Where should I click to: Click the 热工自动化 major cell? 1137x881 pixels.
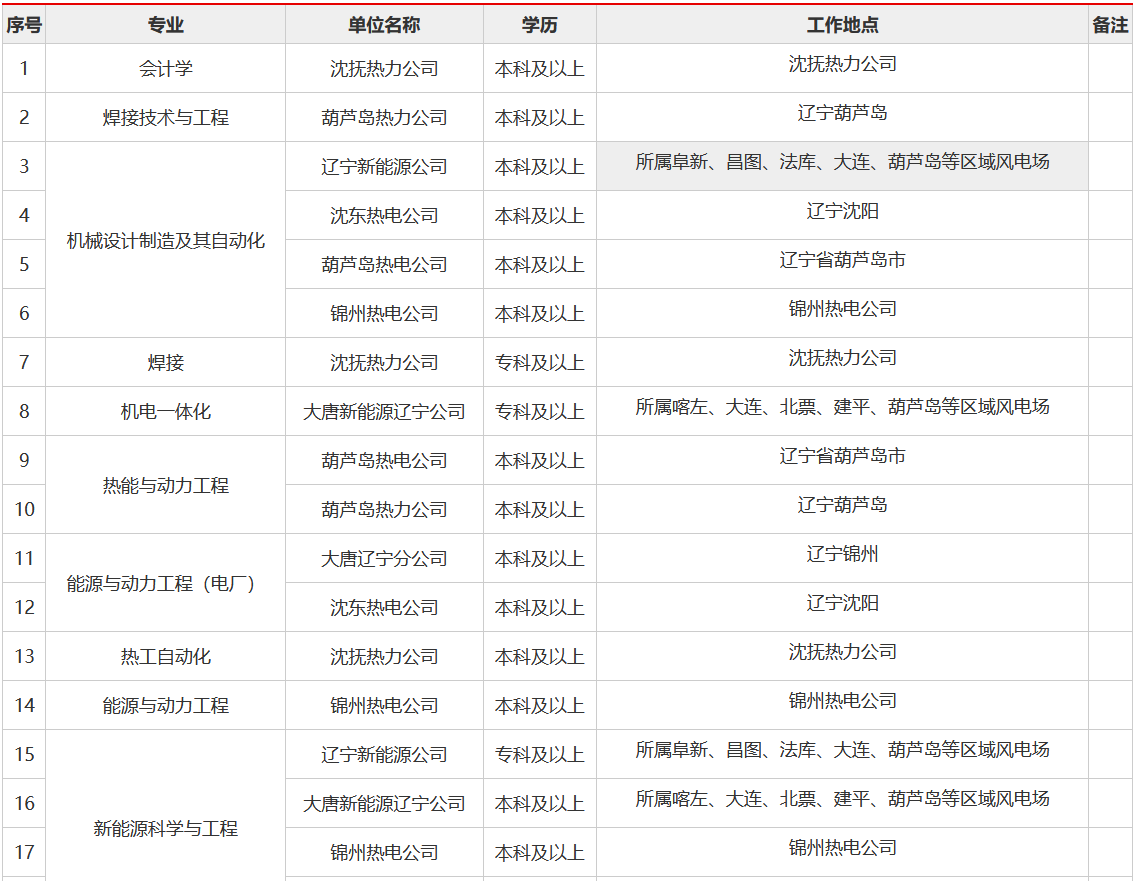coord(165,657)
